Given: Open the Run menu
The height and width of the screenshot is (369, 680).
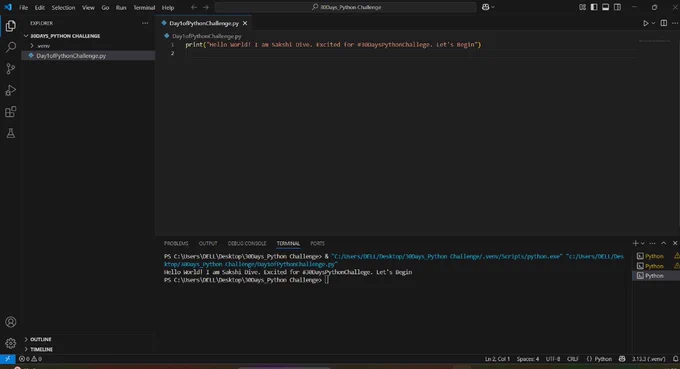Looking at the screenshot, I should 121,7.
